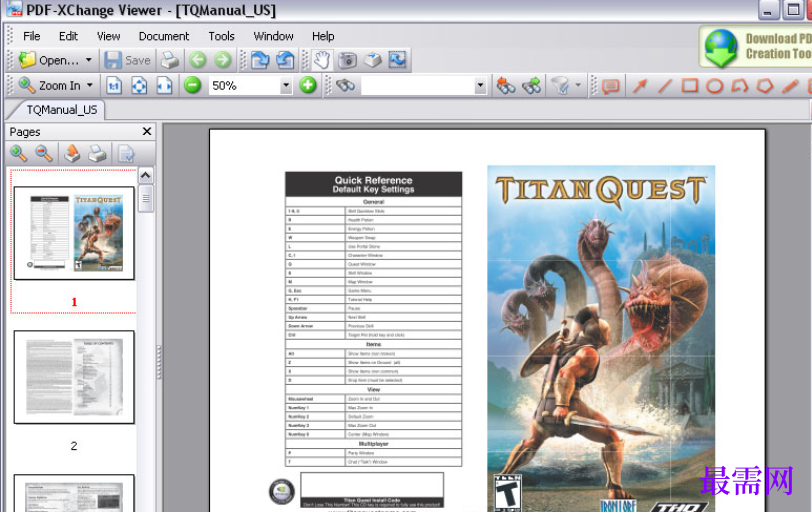Image resolution: width=812 pixels, height=512 pixels.
Task: Click the Download PDF Creation Tools banner
Action: [756, 47]
